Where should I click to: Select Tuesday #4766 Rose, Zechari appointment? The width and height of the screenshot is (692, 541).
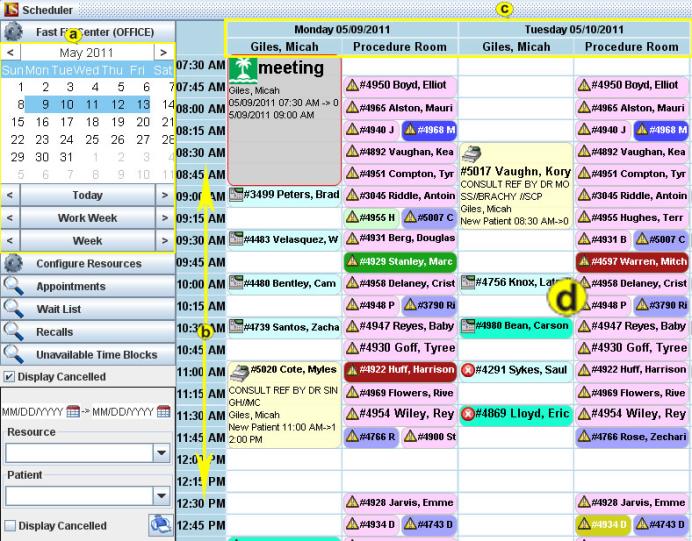click(x=632, y=436)
